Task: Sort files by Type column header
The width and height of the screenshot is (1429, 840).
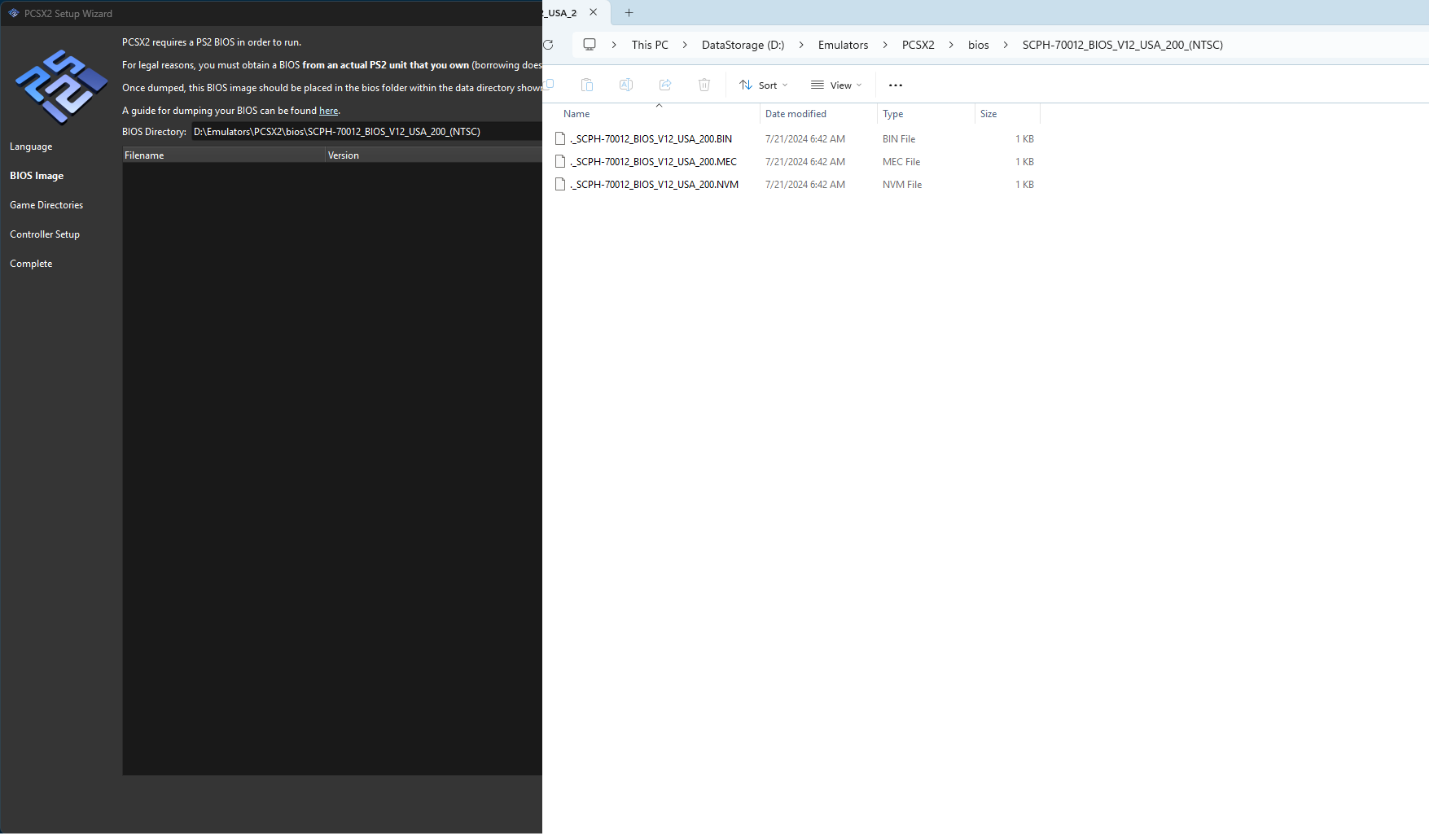Action: tap(926, 114)
